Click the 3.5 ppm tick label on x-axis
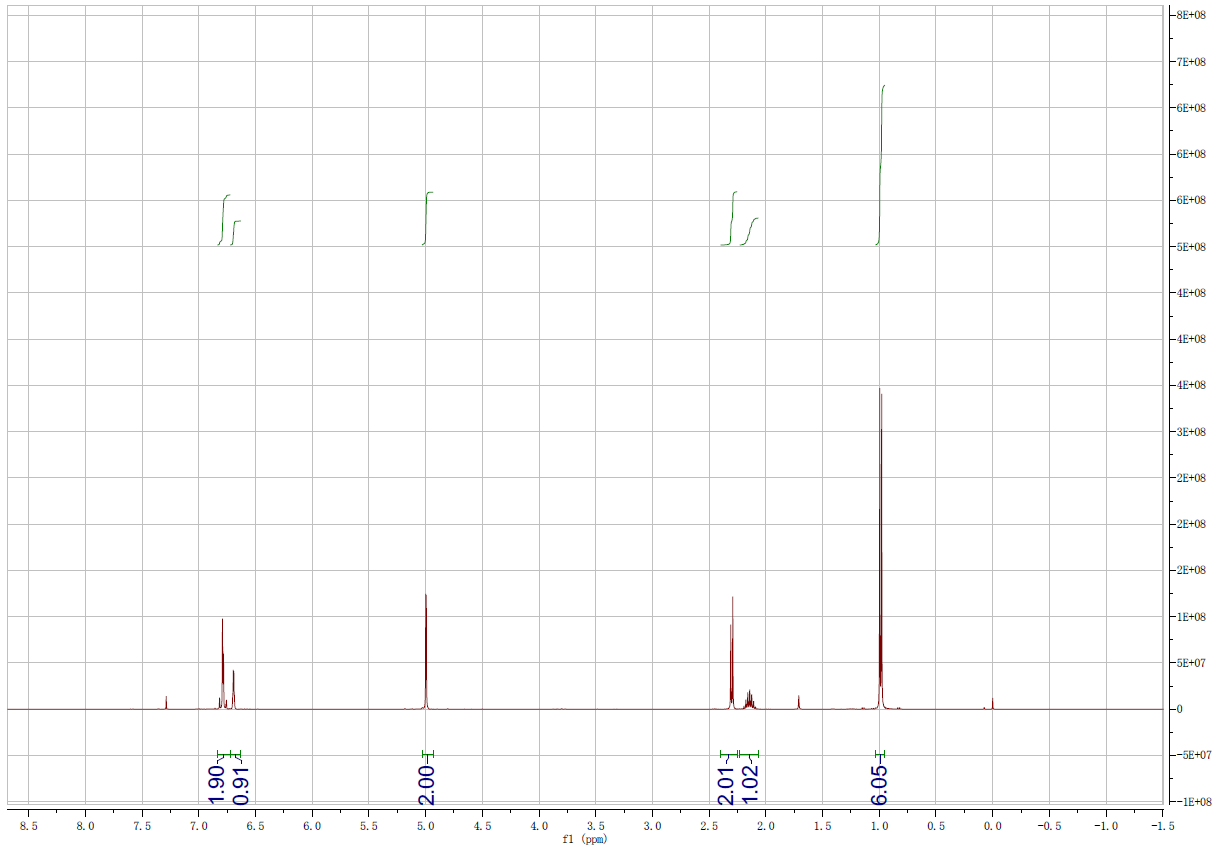This screenshot has width=1222, height=849. pos(594,827)
